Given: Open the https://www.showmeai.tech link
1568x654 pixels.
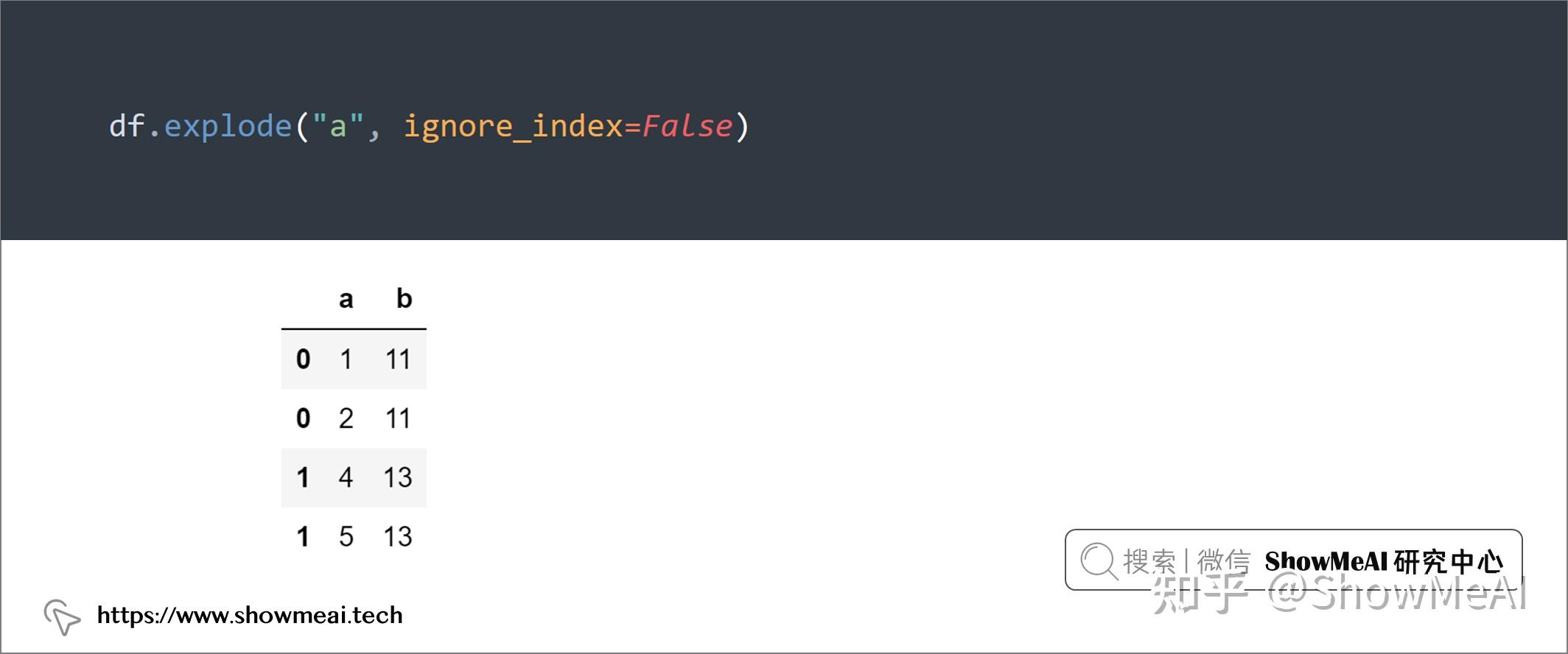Looking at the screenshot, I should (x=250, y=615).
